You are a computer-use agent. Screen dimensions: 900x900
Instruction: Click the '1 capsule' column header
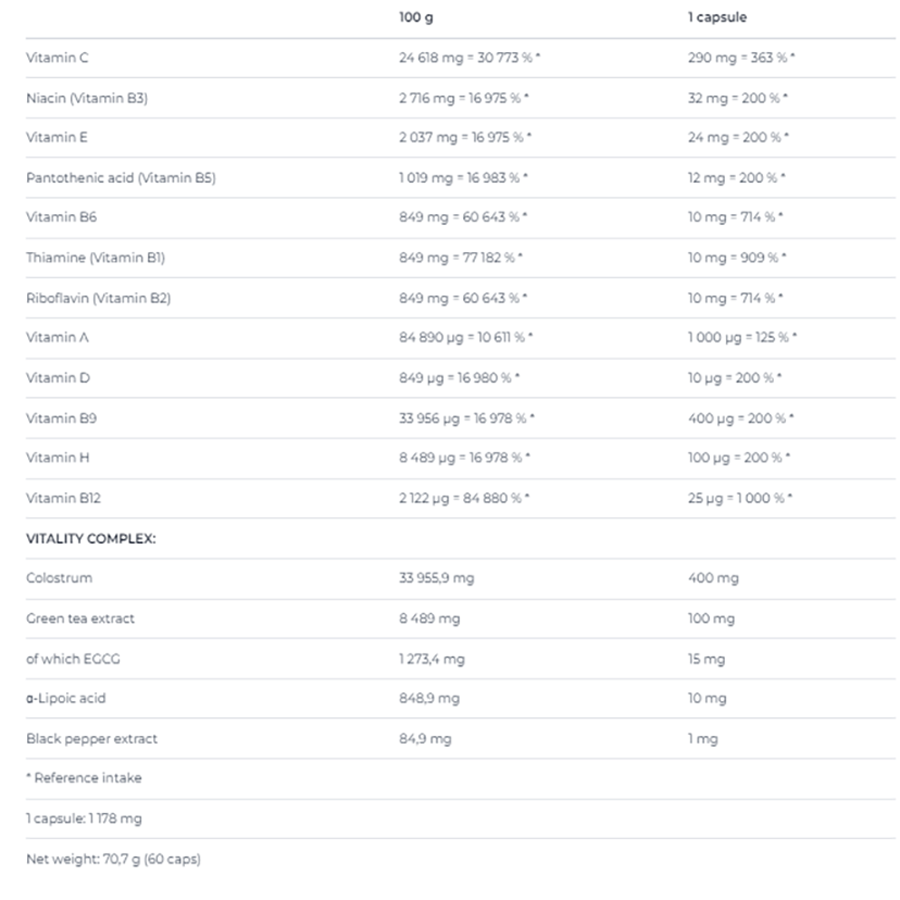click(x=716, y=18)
